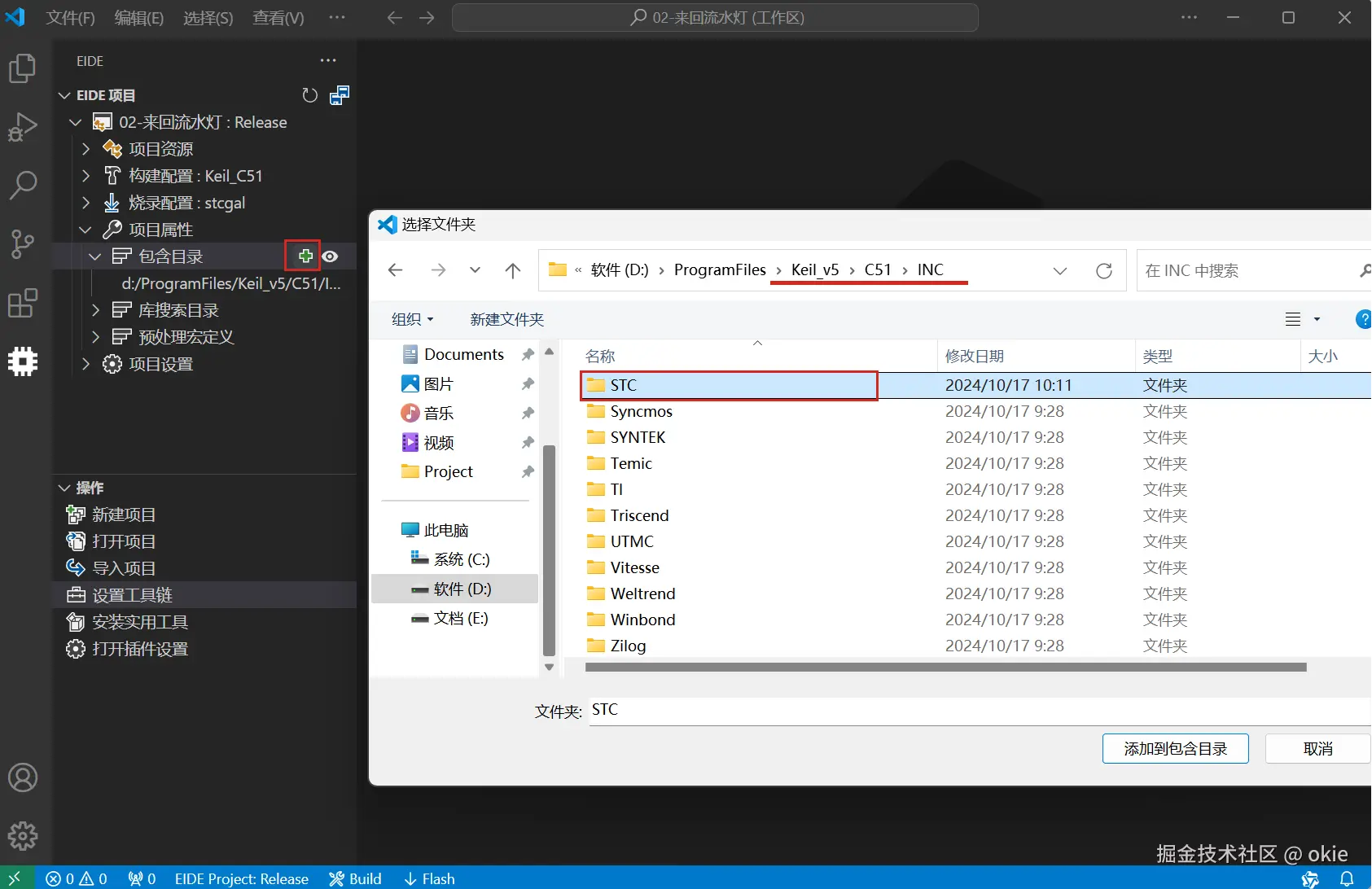Toggle the eye icon on 包含目录 row
The image size is (1372, 889).
point(330,256)
